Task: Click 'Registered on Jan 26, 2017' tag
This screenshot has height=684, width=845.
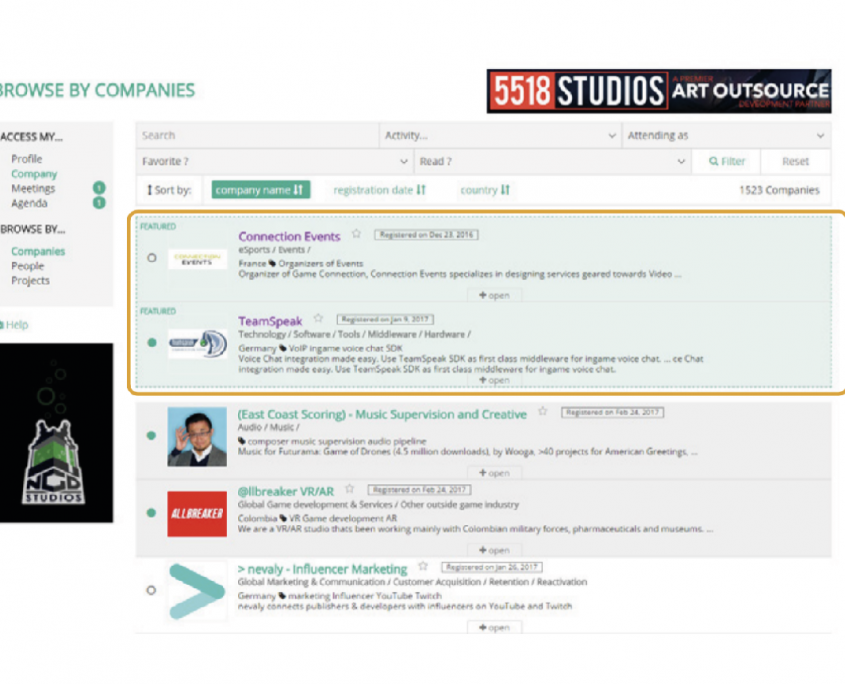Action: [x=492, y=567]
